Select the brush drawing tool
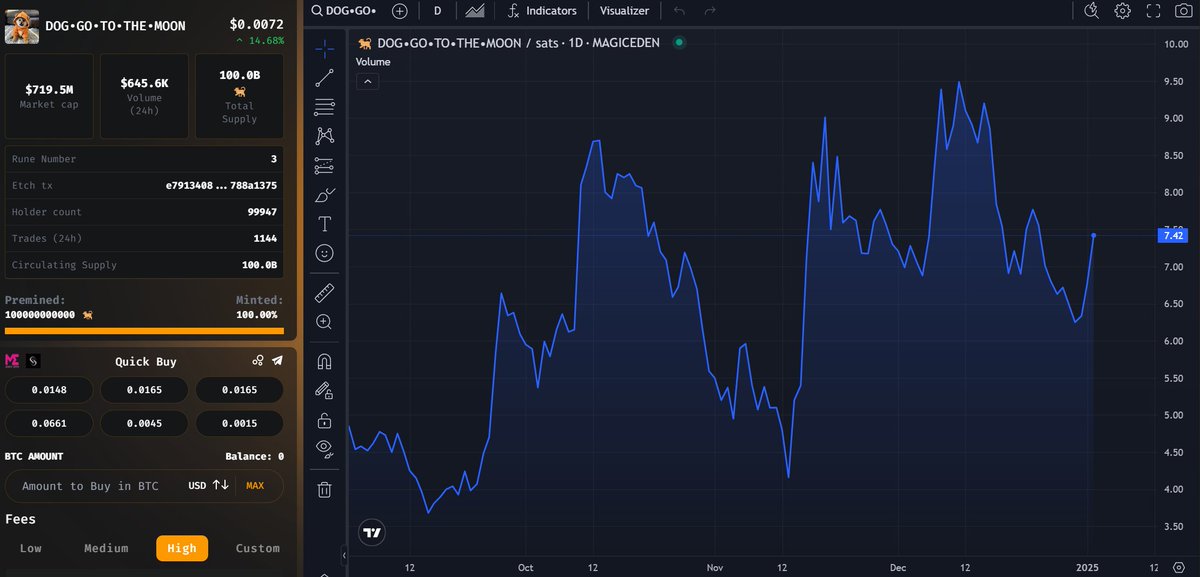1200x577 pixels. tap(324, 194)
